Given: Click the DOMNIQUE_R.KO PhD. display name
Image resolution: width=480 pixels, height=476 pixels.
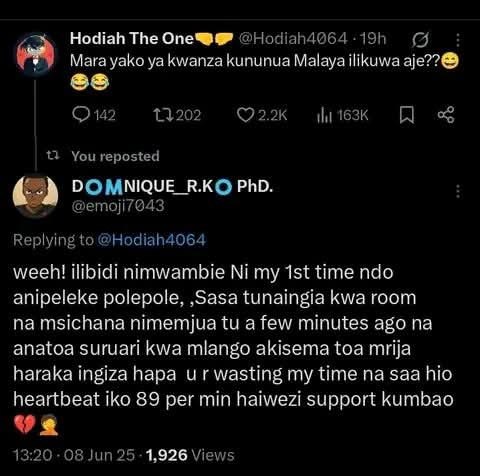Looking at the screenshot, I should 172,187.
